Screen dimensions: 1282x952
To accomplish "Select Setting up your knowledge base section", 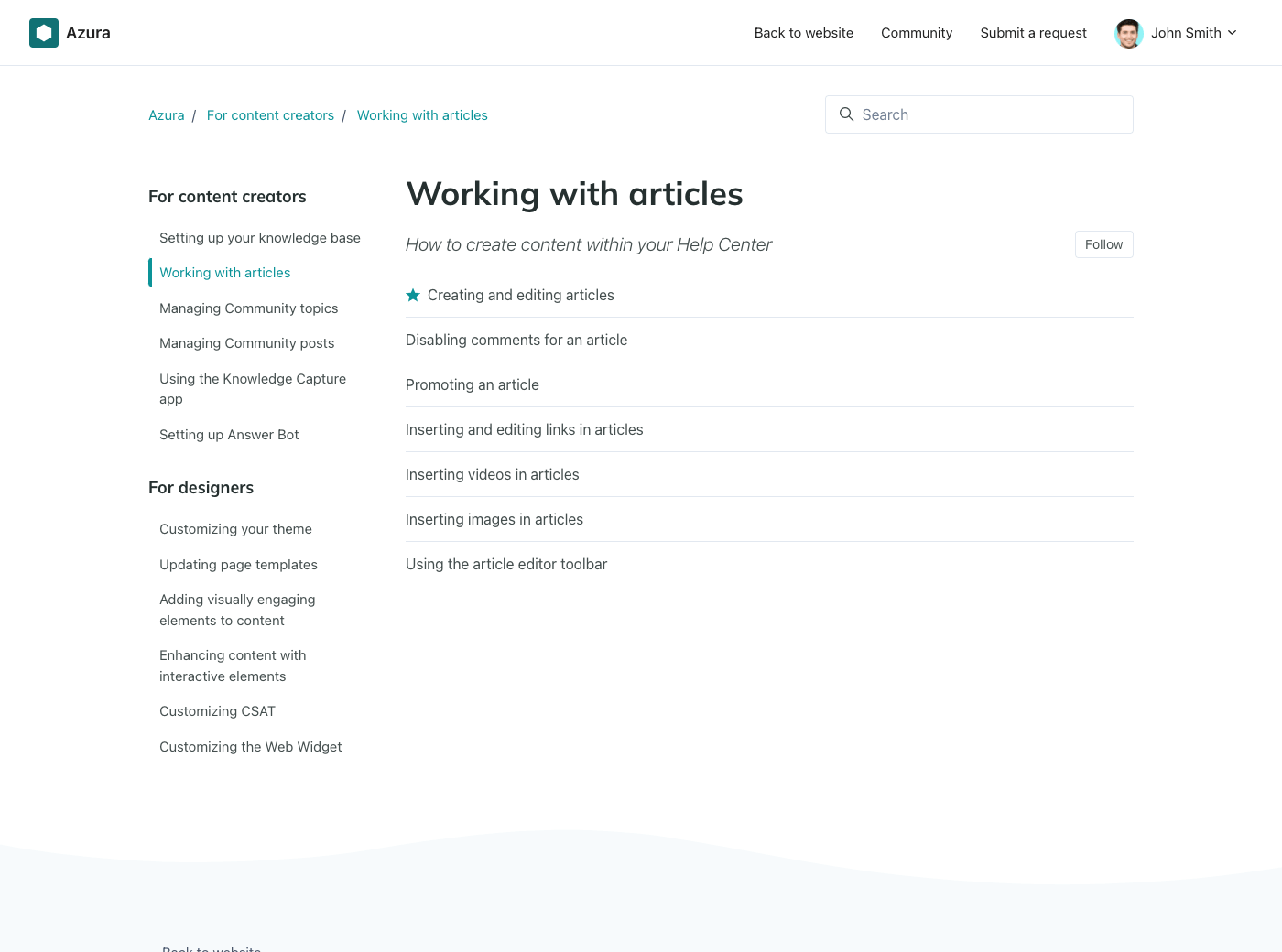I will (260, 238).
